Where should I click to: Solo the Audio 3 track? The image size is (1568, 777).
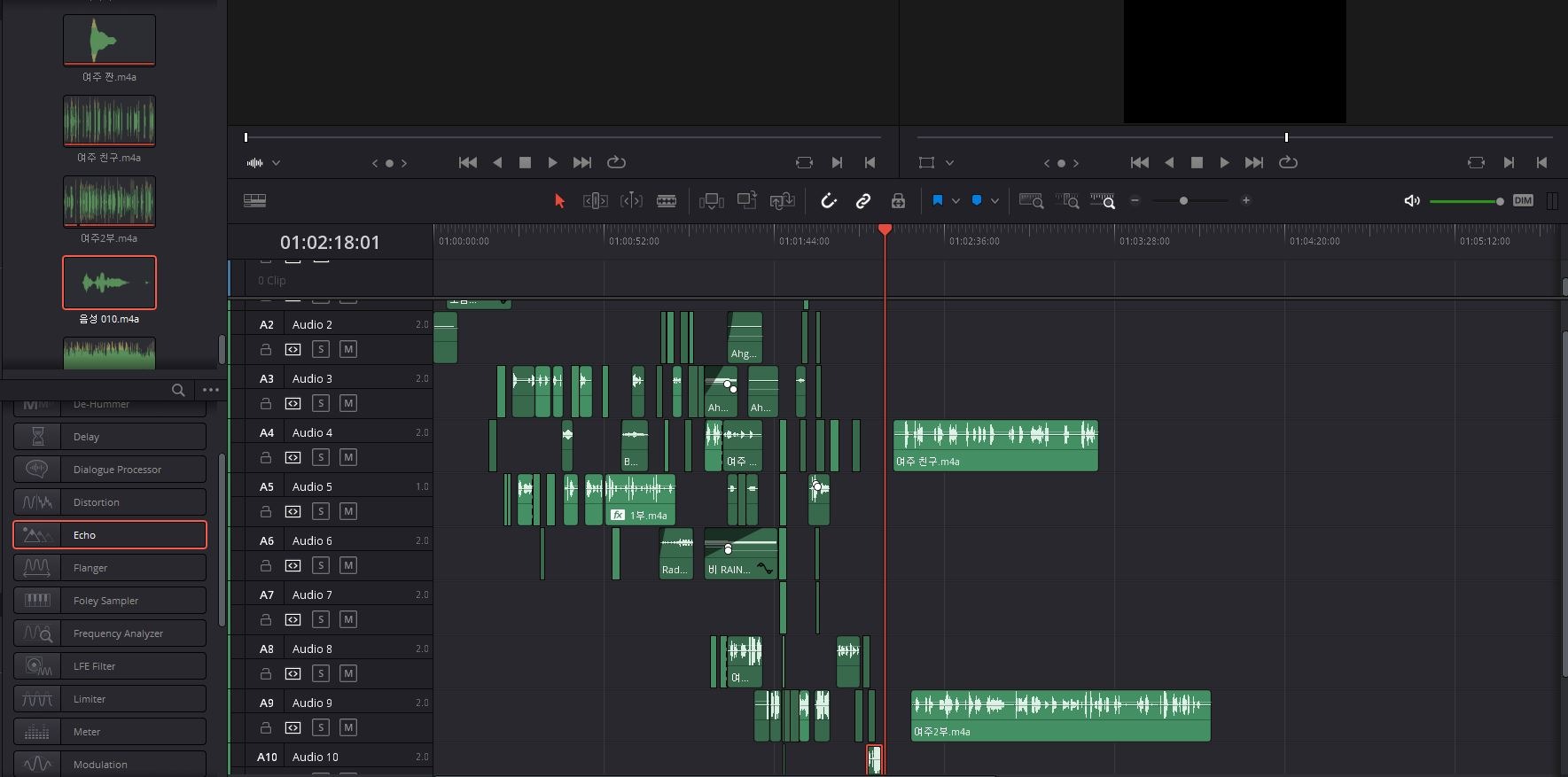point(321,404)
